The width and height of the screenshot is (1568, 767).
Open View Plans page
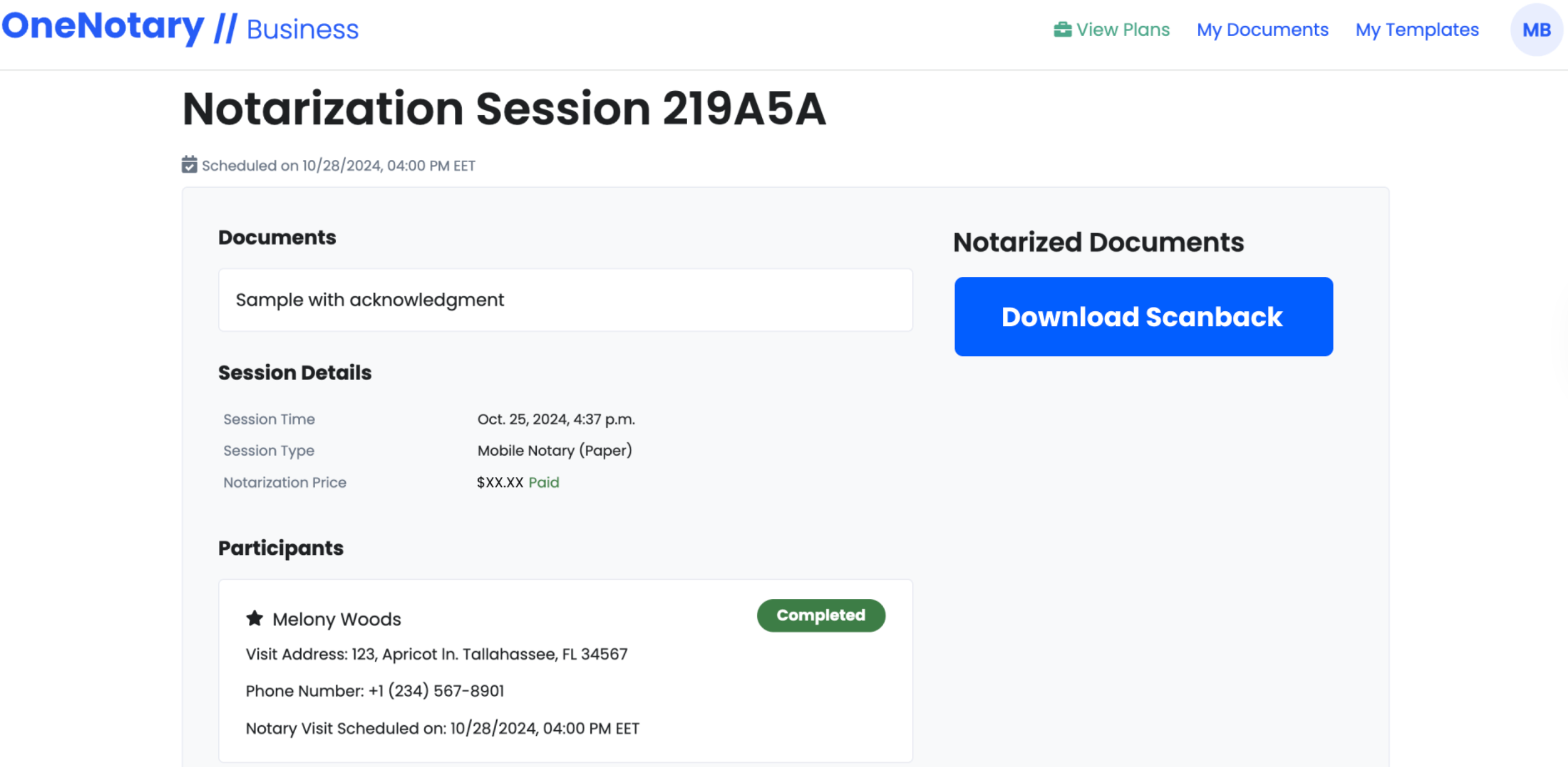point(1123,29)
